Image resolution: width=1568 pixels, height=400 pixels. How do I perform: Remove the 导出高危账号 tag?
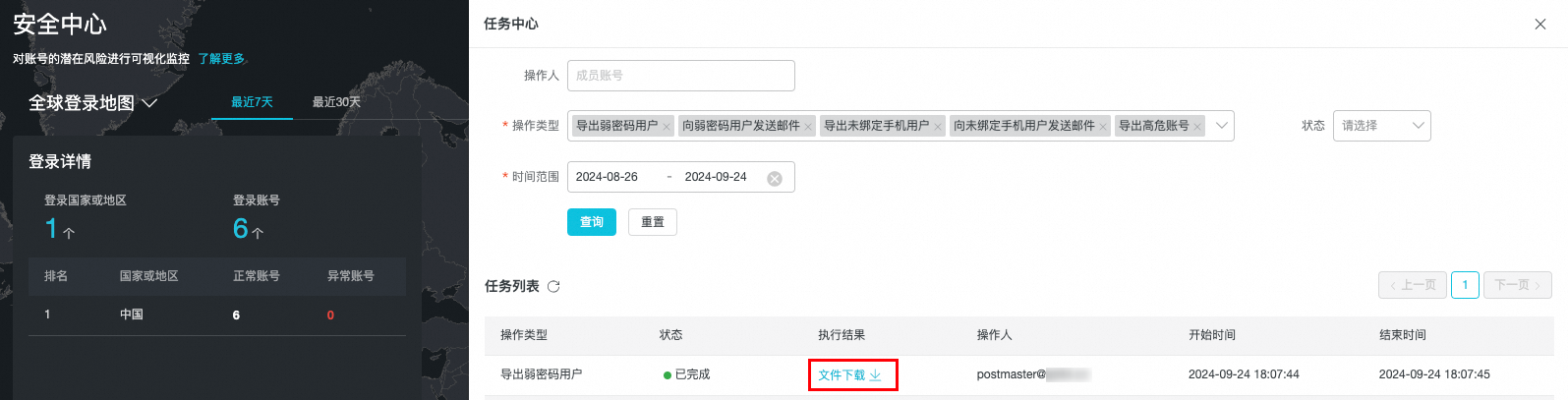(x=1197, y=127)
